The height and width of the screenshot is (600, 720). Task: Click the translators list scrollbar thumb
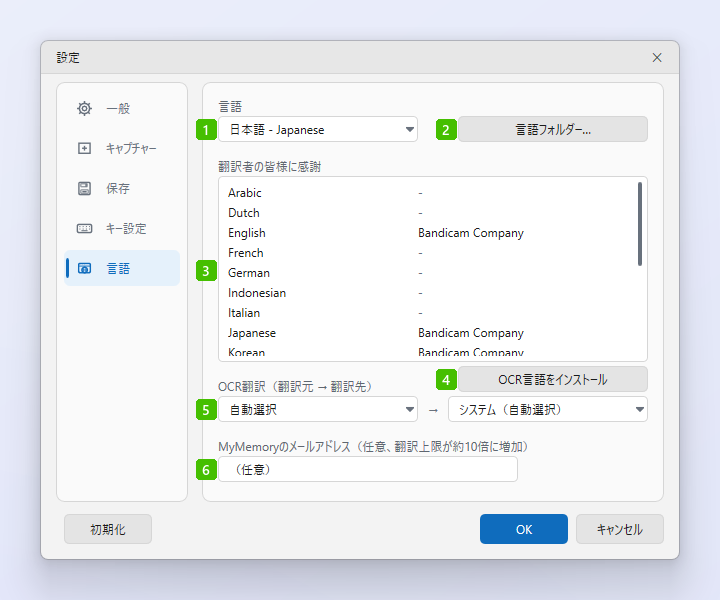[640, 224]
